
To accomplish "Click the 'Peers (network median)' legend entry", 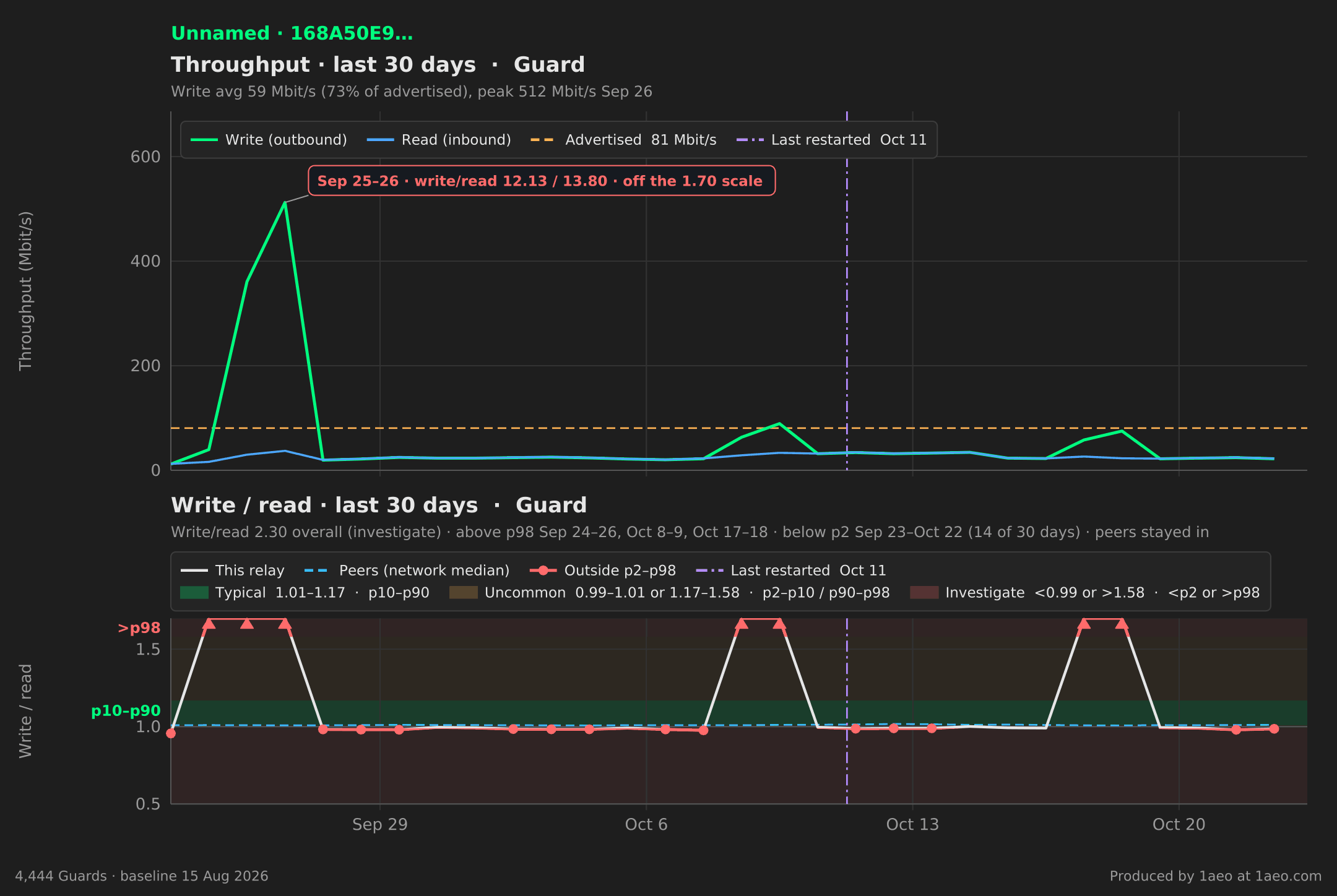I will click(407, 571).
